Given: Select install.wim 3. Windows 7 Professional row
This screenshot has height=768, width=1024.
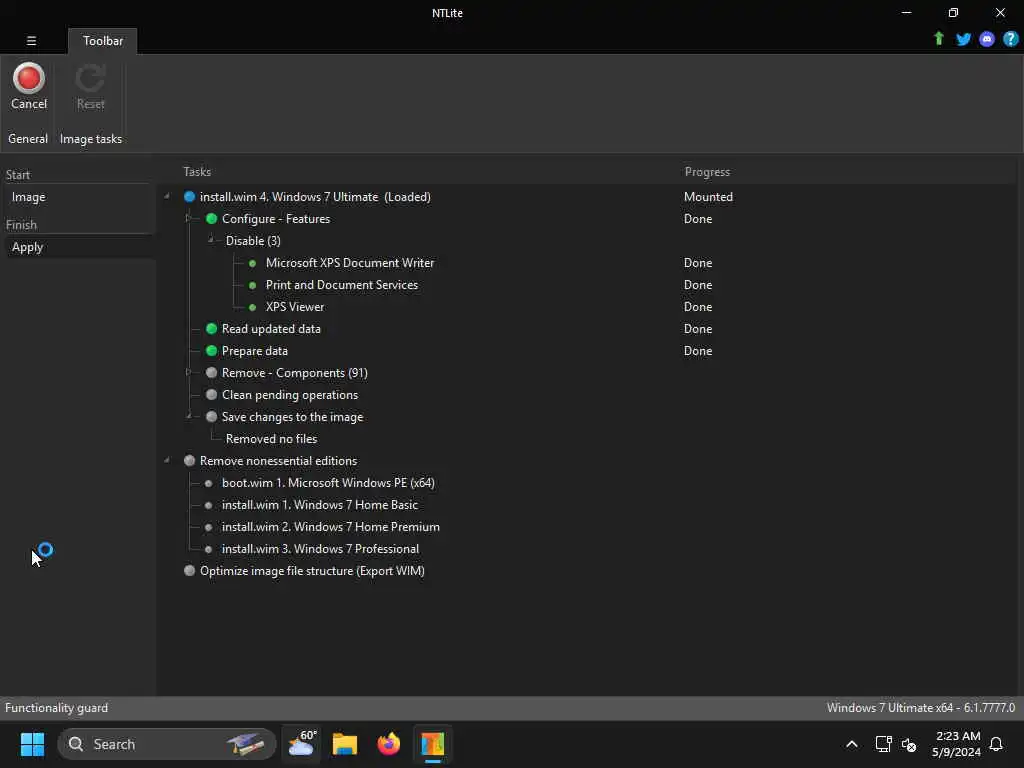Looking at the screenshot, I should (x=320, y=549).
